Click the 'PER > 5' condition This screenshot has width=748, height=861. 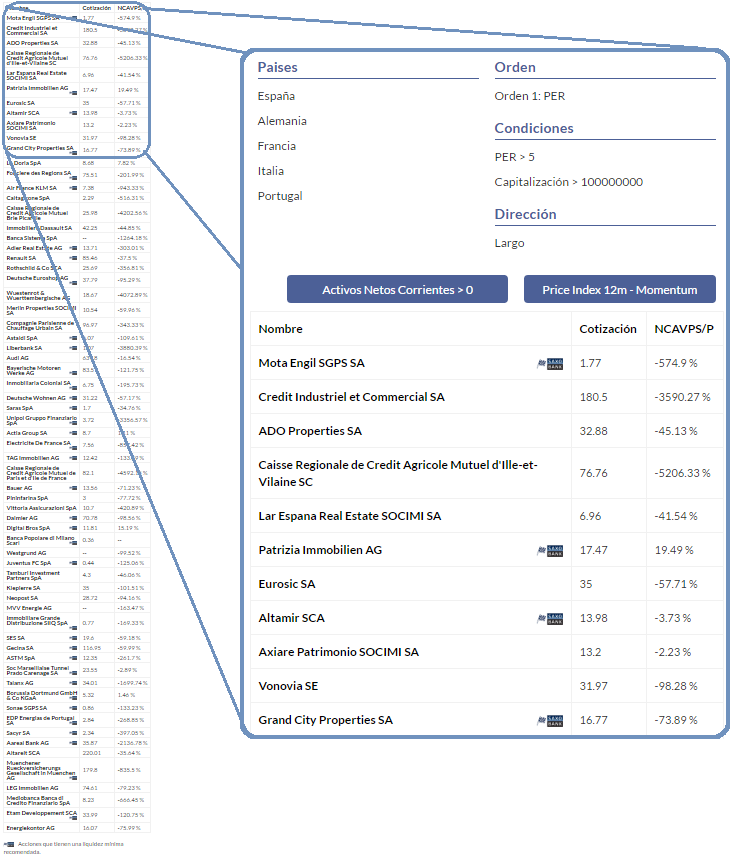point(514,157)
